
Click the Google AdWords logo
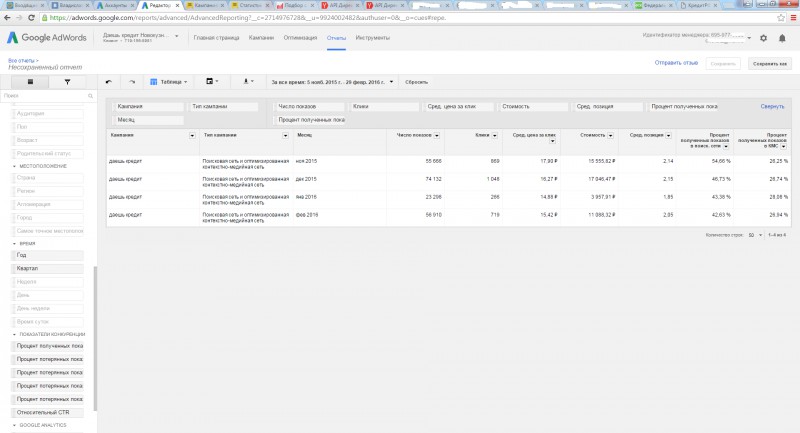point(47,38)
